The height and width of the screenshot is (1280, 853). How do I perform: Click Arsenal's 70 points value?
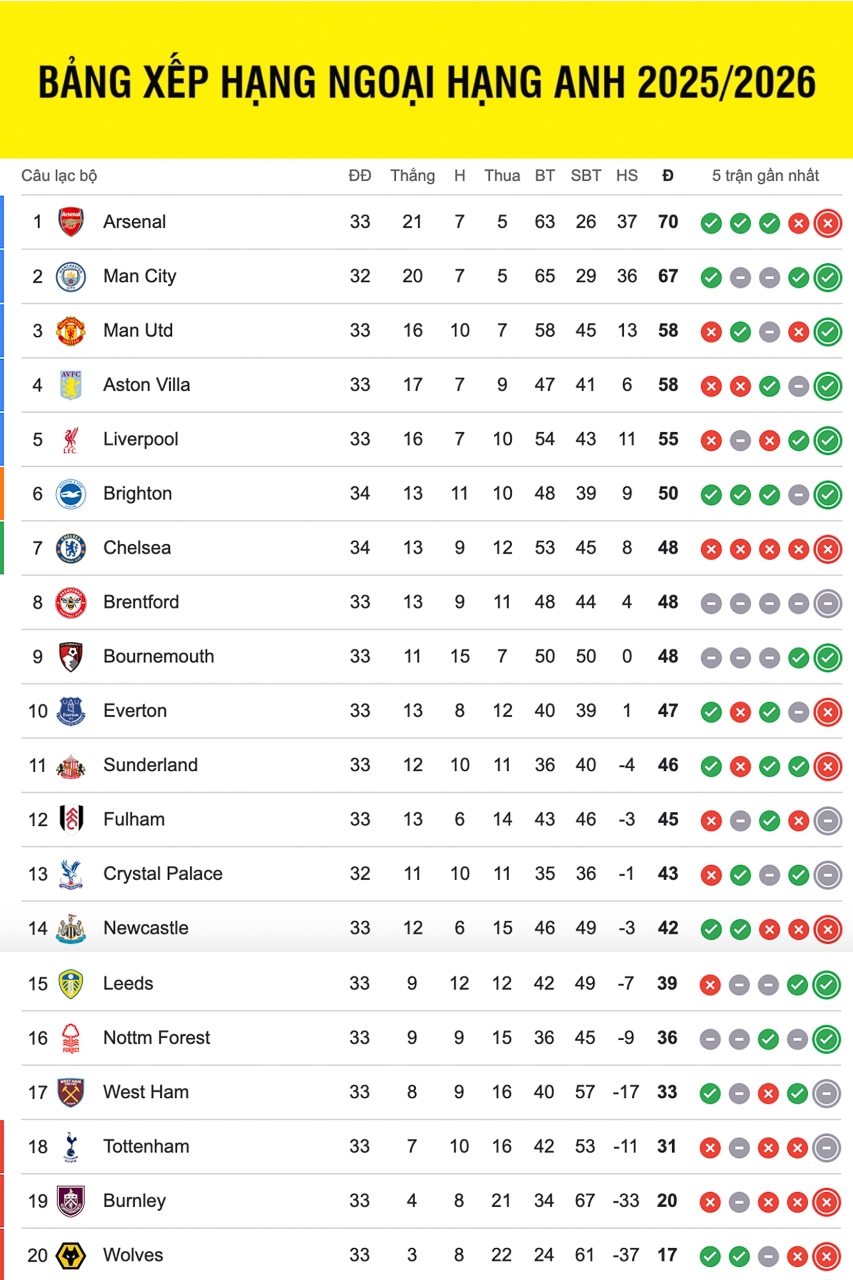(x=668, y=222)
